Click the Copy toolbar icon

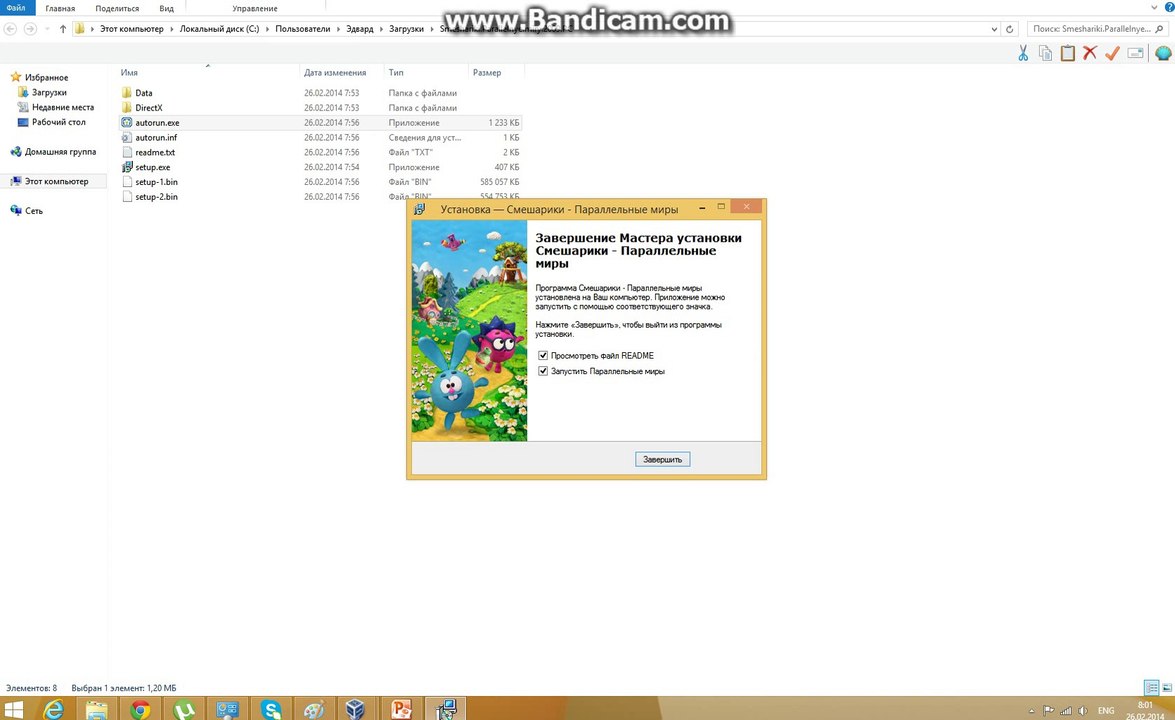click(x=1045, y=53)
